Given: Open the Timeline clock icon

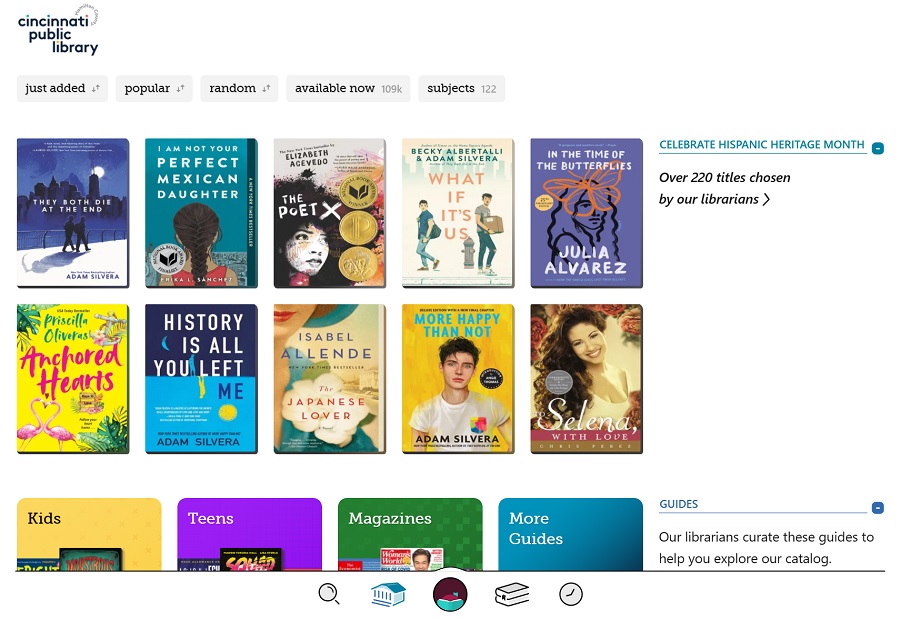Looking at the screenshot, I should point(570,594).
